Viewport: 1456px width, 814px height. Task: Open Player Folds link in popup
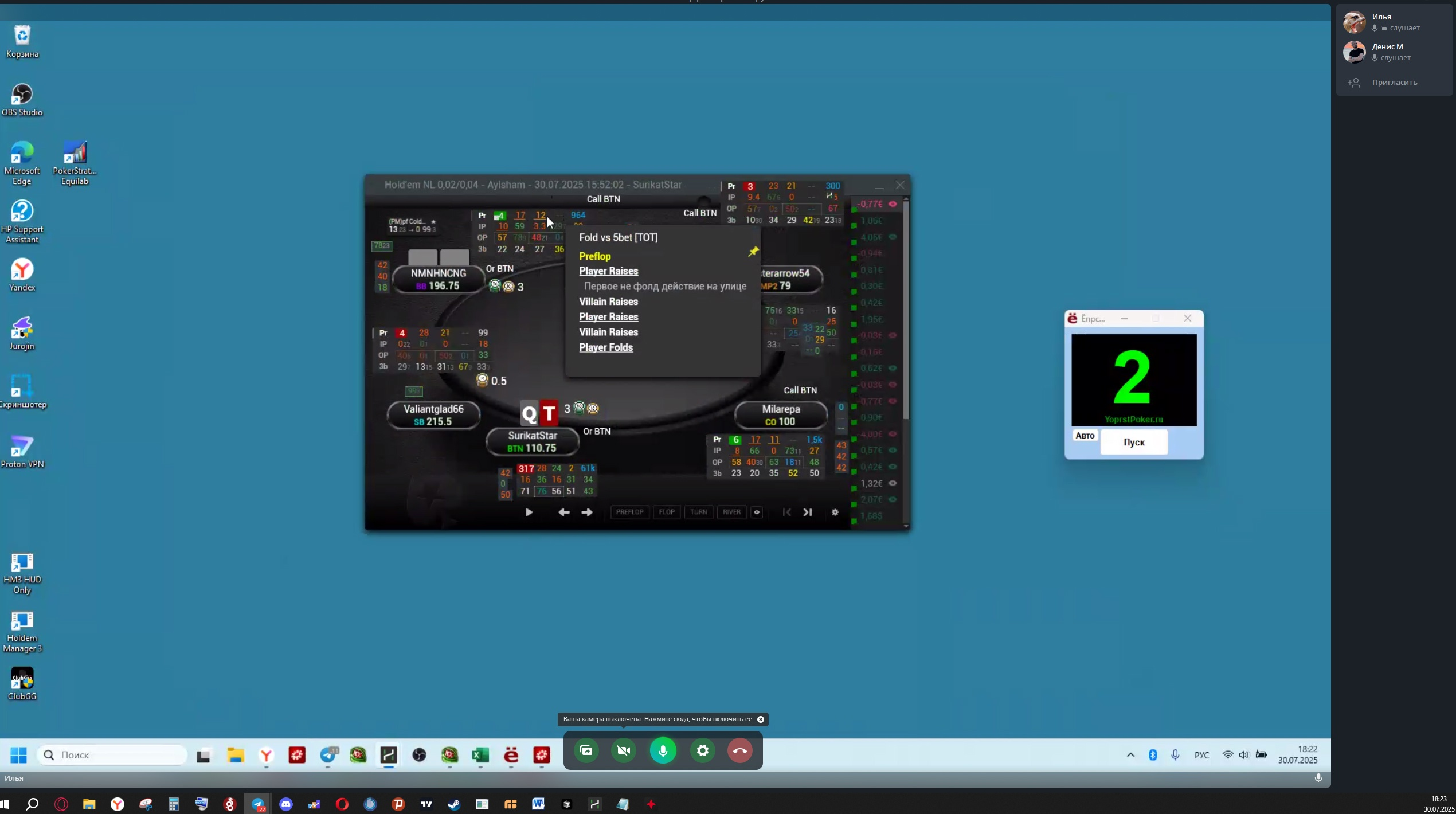(606, 347)
